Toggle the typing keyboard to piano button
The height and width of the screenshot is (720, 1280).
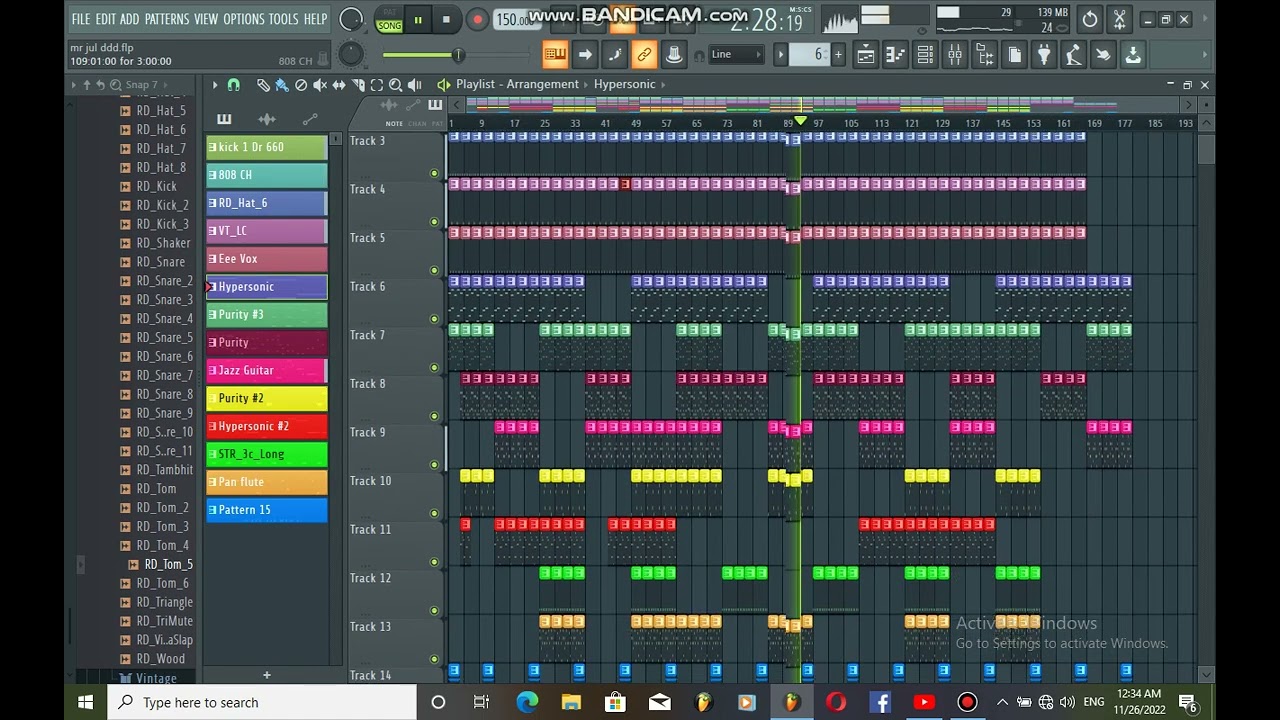[x=555, y=55]
